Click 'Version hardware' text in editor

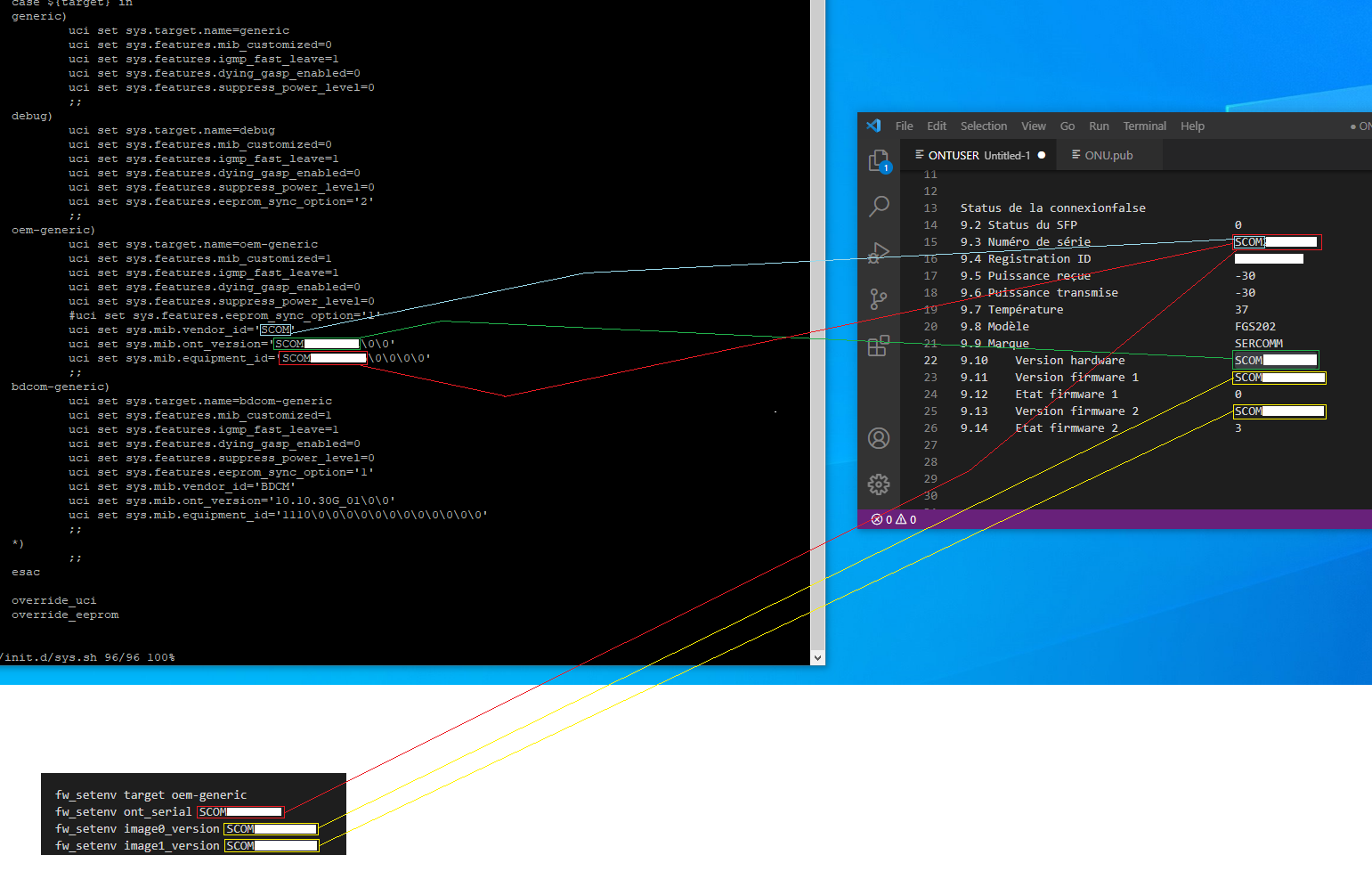click(1069, 361)
